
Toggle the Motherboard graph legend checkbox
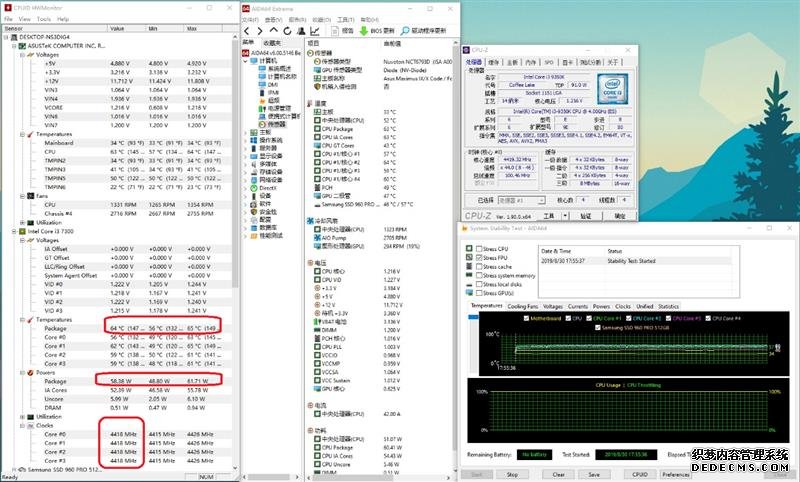pos(526,318)
